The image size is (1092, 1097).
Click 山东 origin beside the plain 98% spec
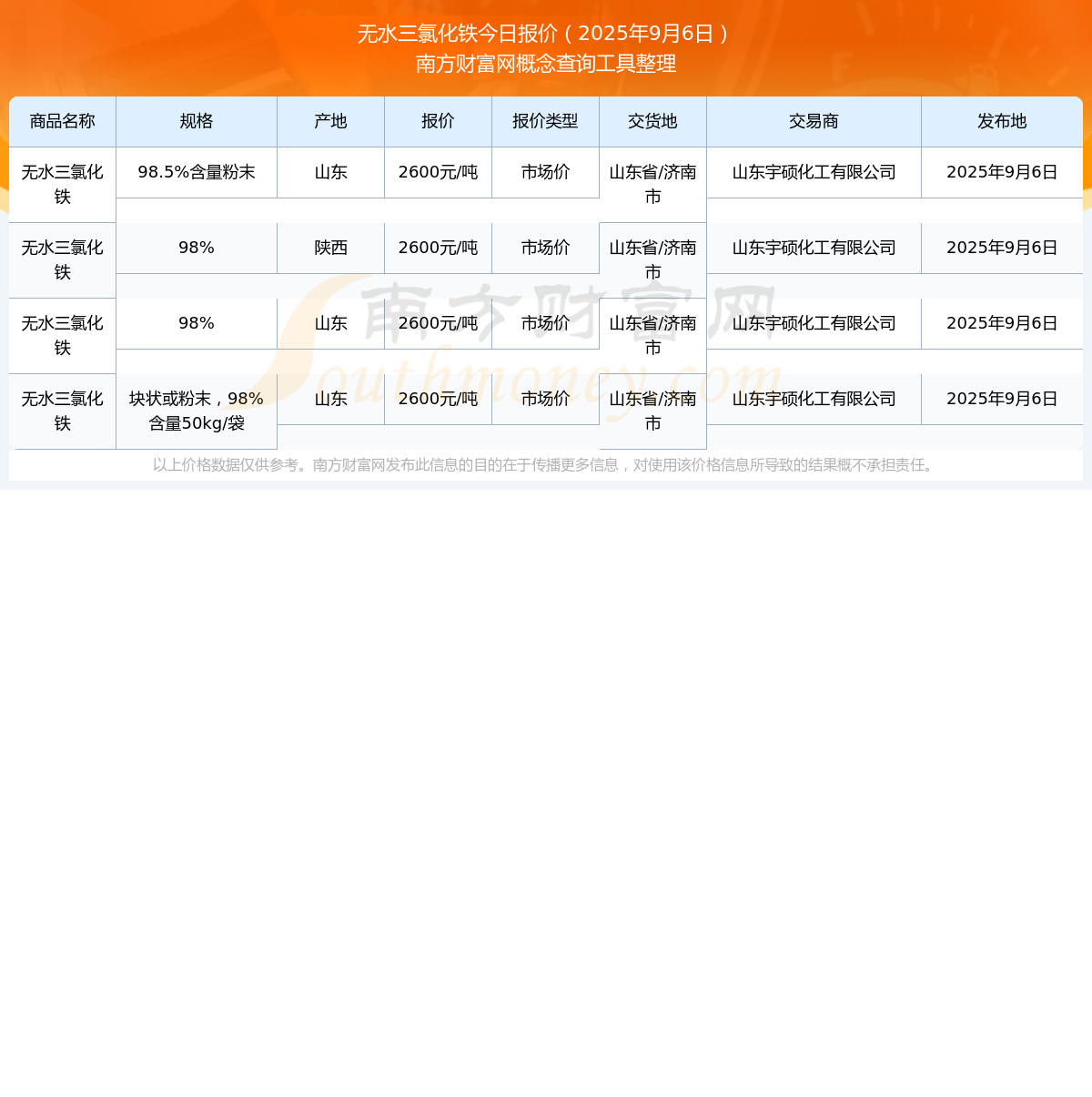[331, 323]
